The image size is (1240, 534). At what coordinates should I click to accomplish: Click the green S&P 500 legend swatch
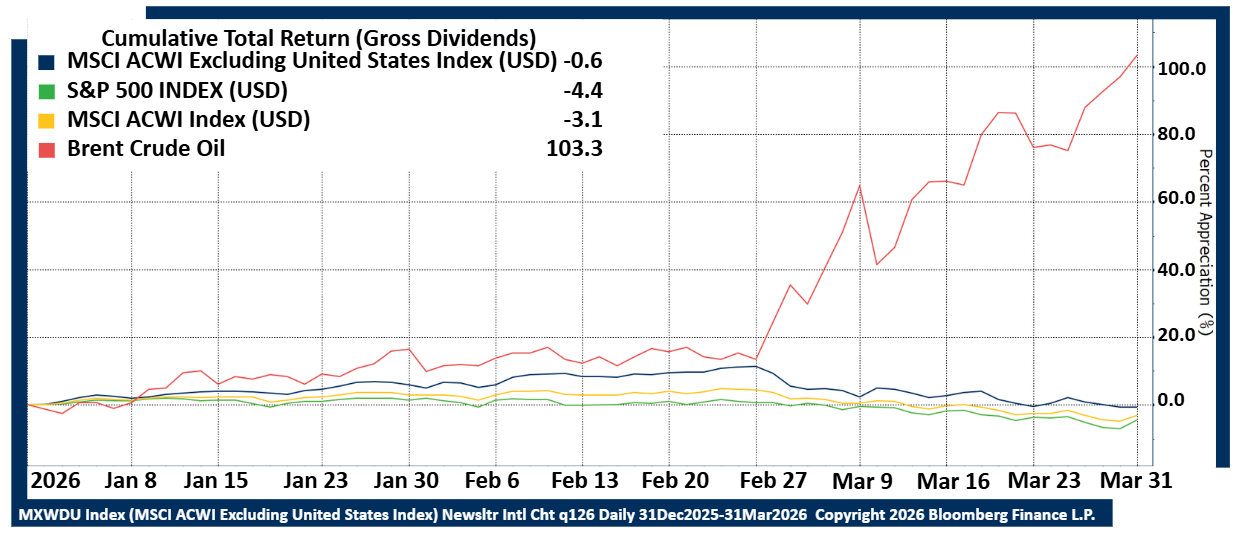45,91
